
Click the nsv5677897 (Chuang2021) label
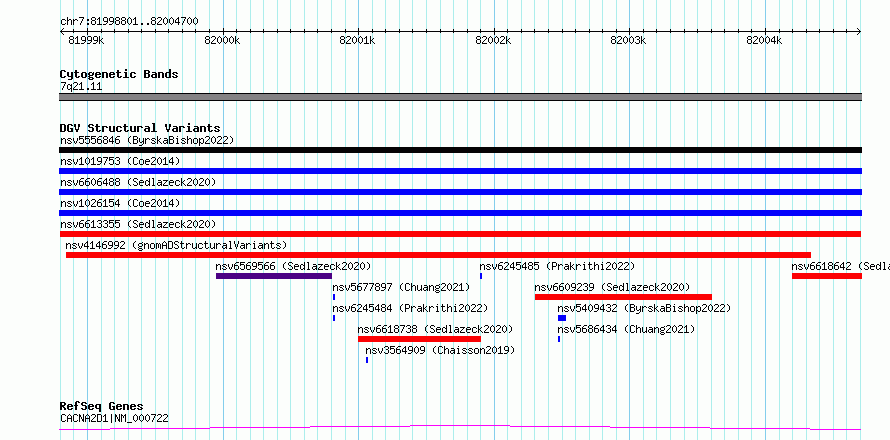(x=401, y=287)
